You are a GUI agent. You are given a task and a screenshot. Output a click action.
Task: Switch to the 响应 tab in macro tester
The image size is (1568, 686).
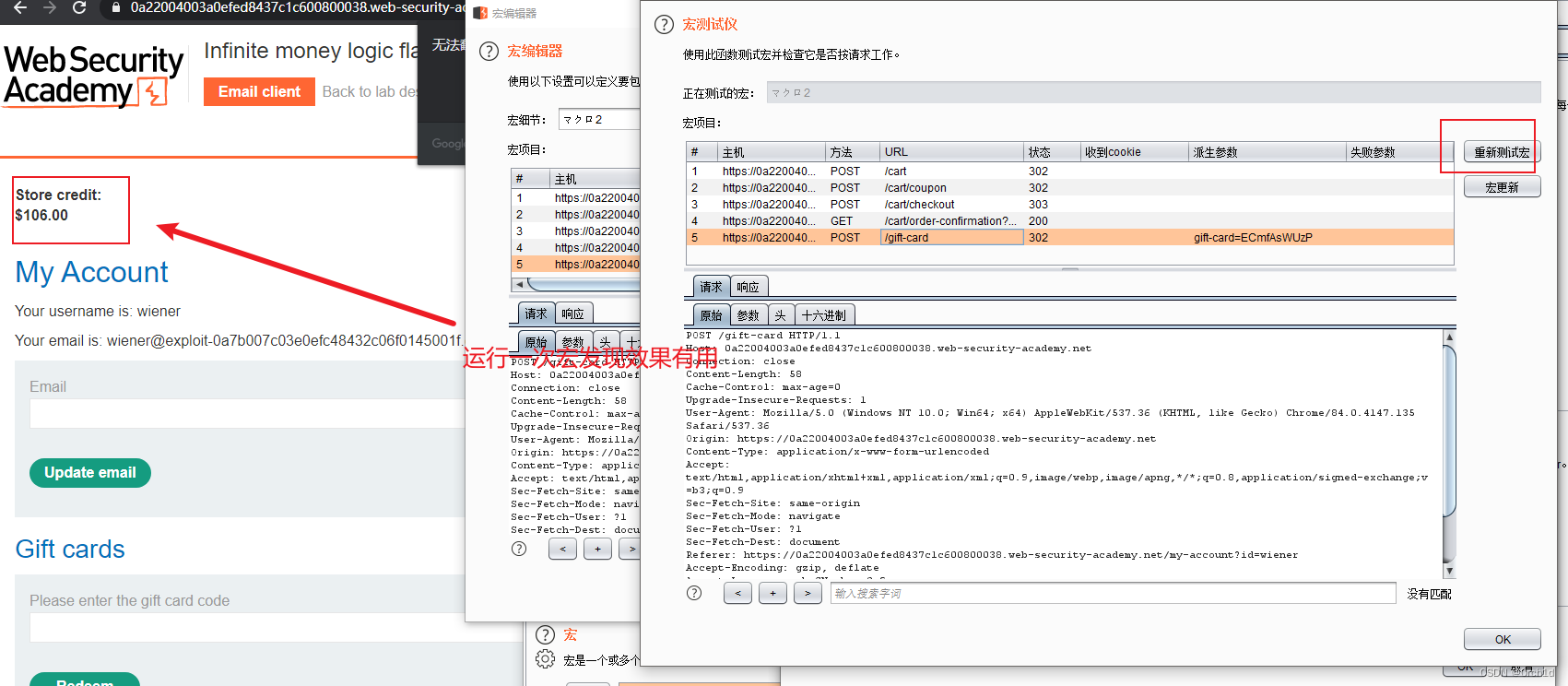[749, 287]
